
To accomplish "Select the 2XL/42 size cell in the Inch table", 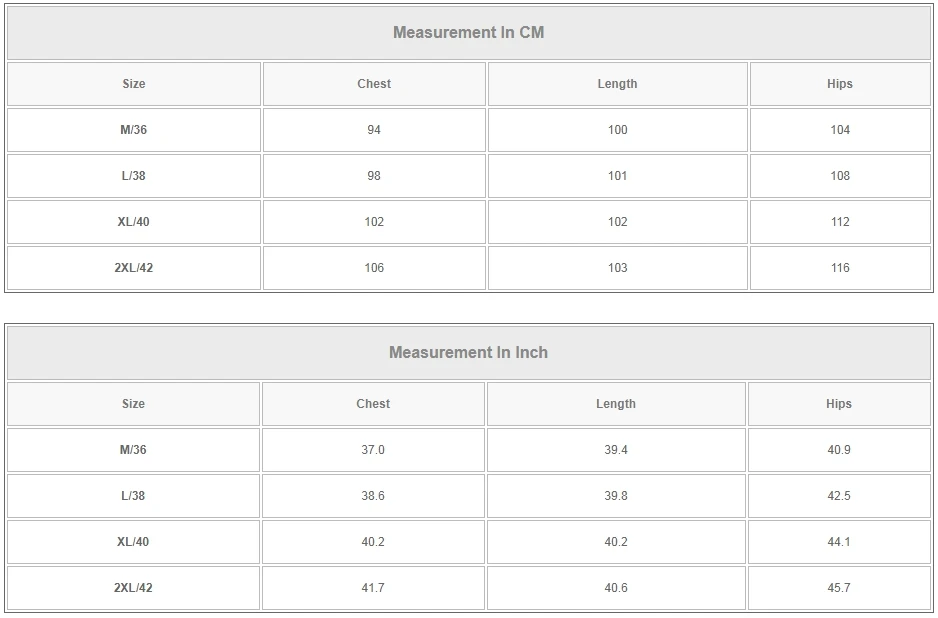I will (133, 588).
